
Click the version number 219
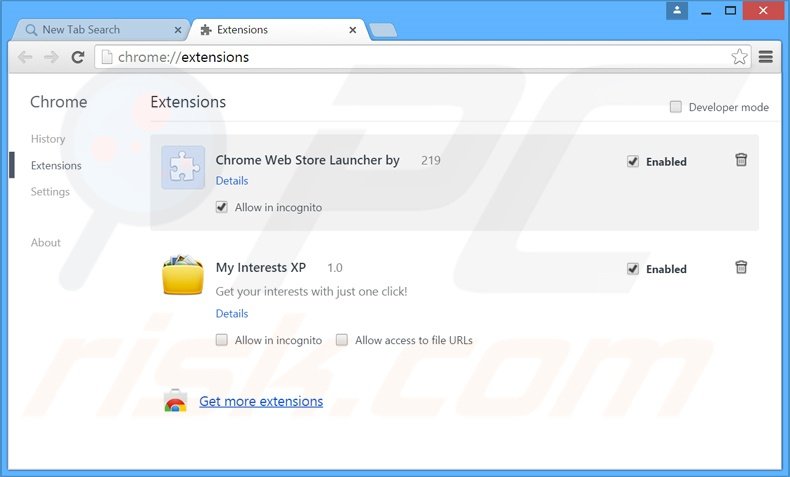[x=431, y=160]
